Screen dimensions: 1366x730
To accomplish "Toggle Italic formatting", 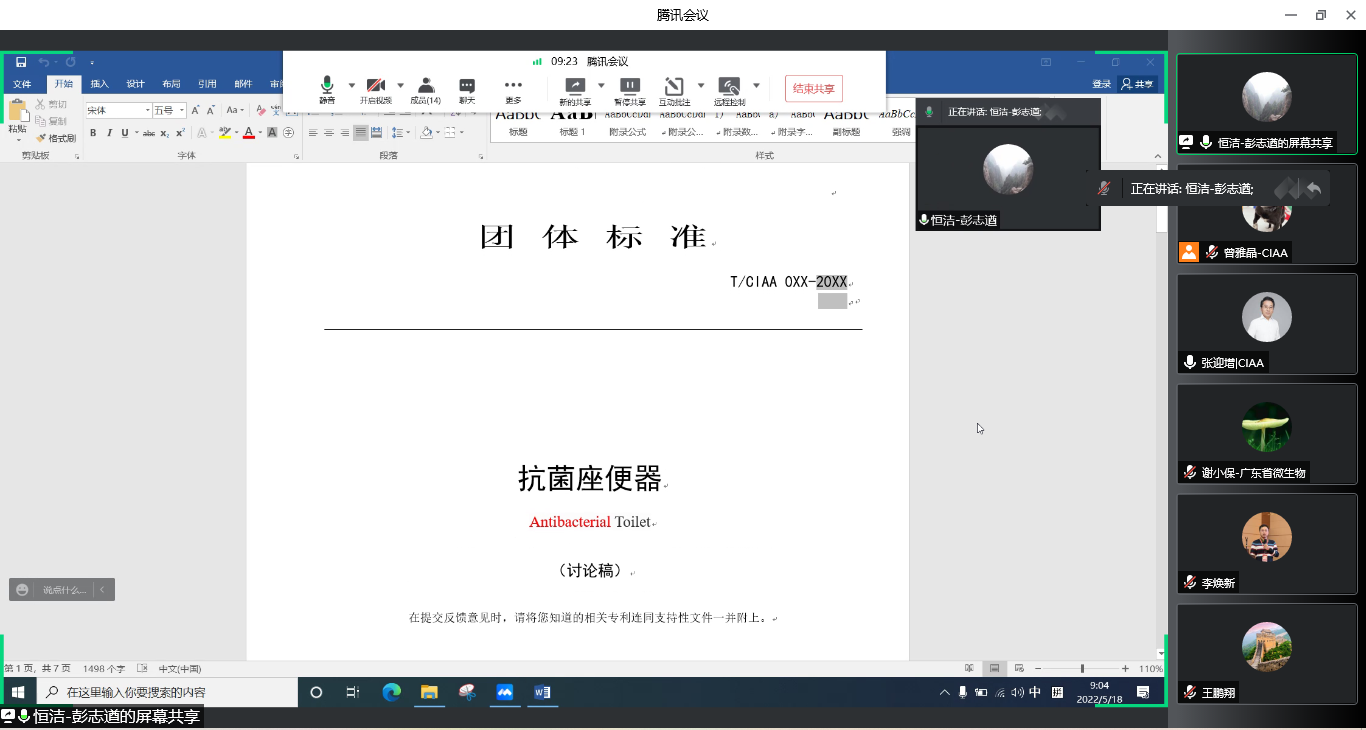I will tap(109, 133).
